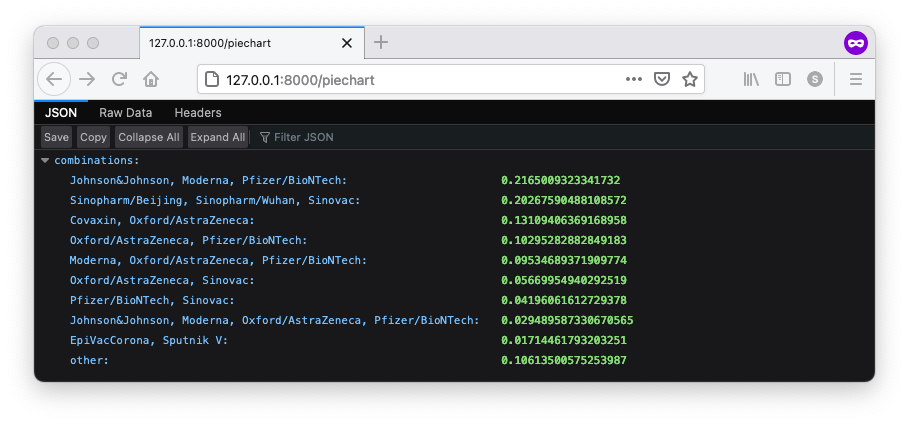Screen dimensions: 909x424
Task: Click the browser back arrow button
Action: tap(54, 79)
